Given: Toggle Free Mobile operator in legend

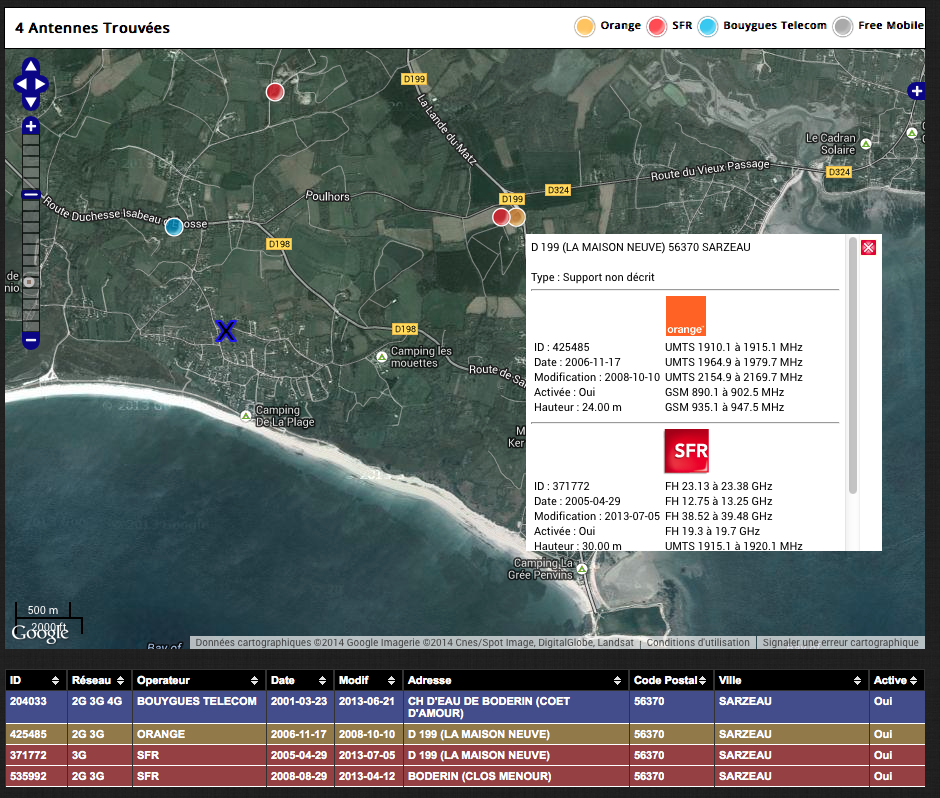Looking at the screenshot, I should 844,27.
